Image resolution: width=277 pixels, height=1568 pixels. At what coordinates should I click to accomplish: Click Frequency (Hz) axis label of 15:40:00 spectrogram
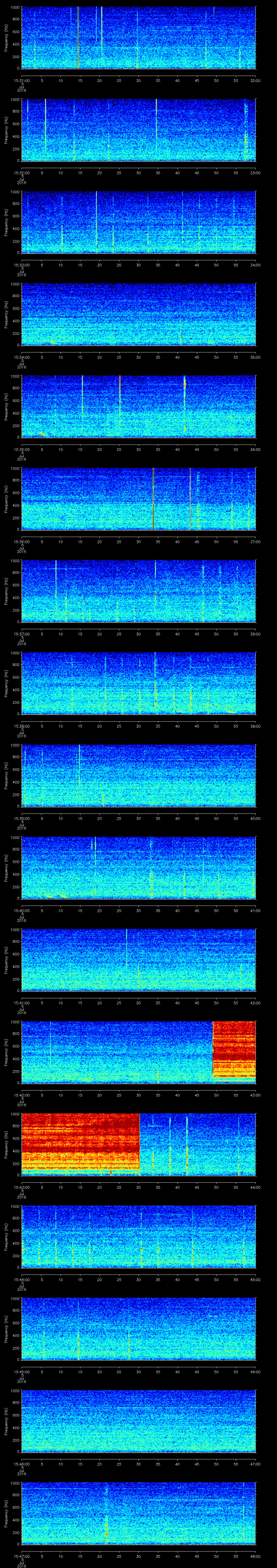pos(7,868)
